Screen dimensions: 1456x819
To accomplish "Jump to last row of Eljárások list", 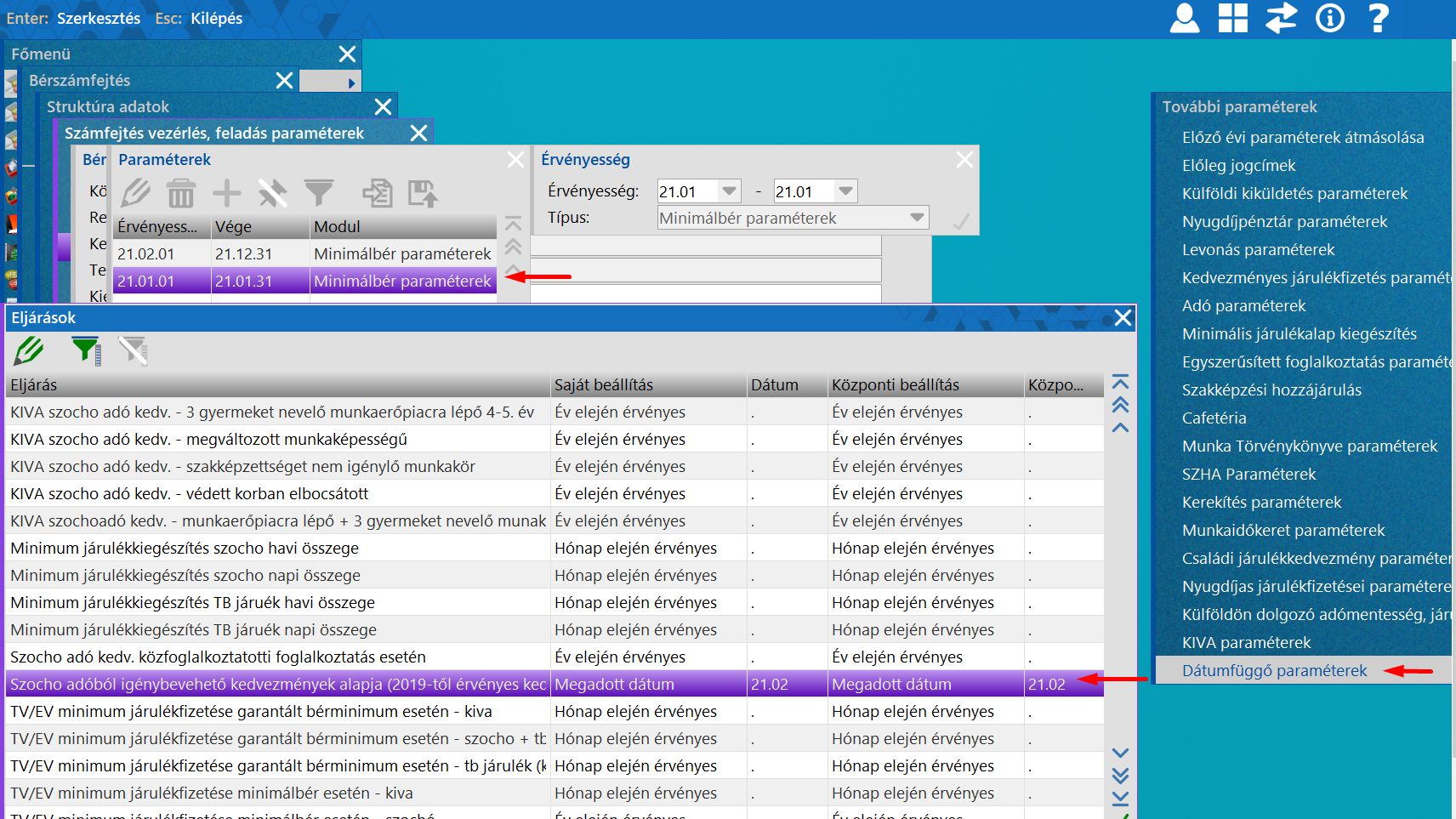I will point(1121,798).
